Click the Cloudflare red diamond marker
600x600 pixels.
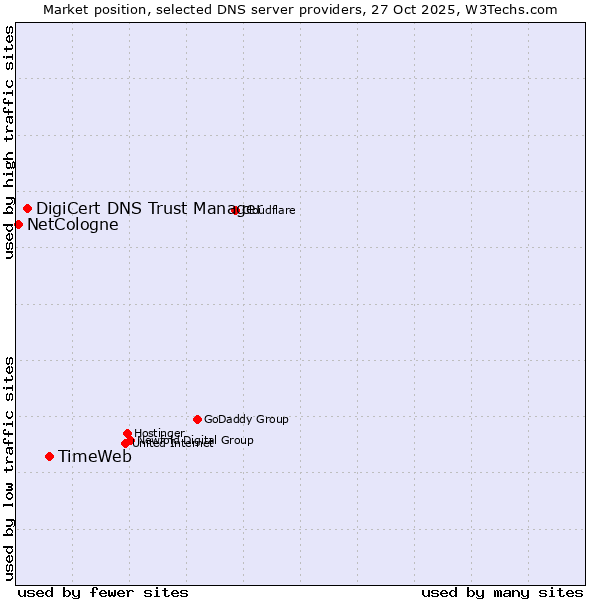pos(236,210)
